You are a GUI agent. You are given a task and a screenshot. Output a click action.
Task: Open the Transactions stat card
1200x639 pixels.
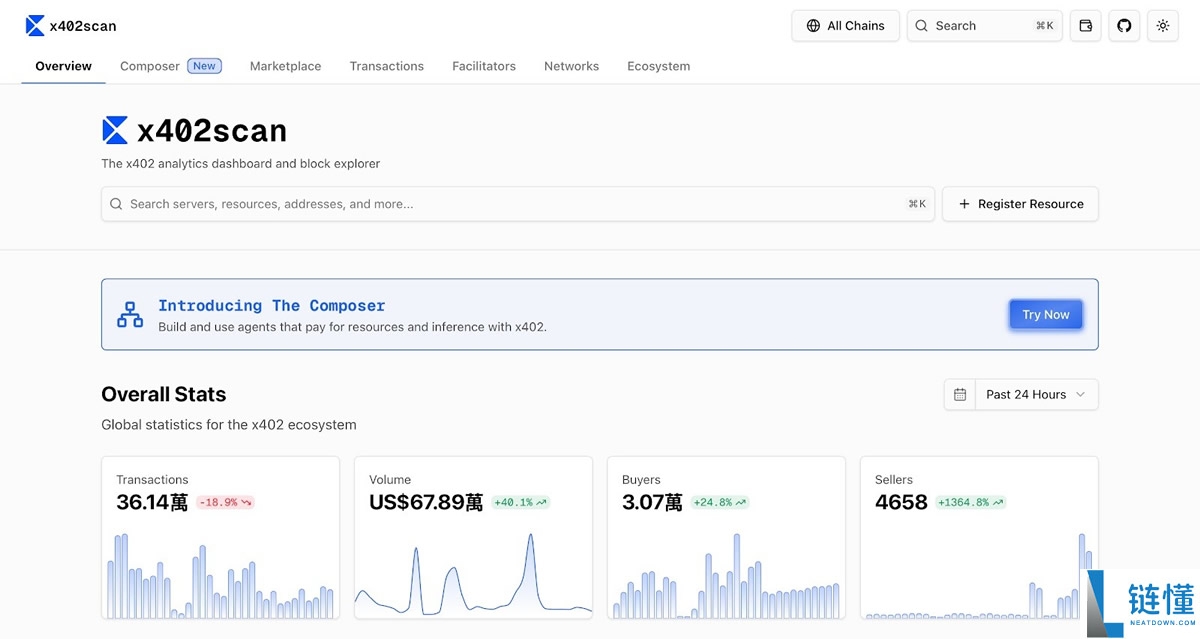pyautogui.click(x=220, y=538)
